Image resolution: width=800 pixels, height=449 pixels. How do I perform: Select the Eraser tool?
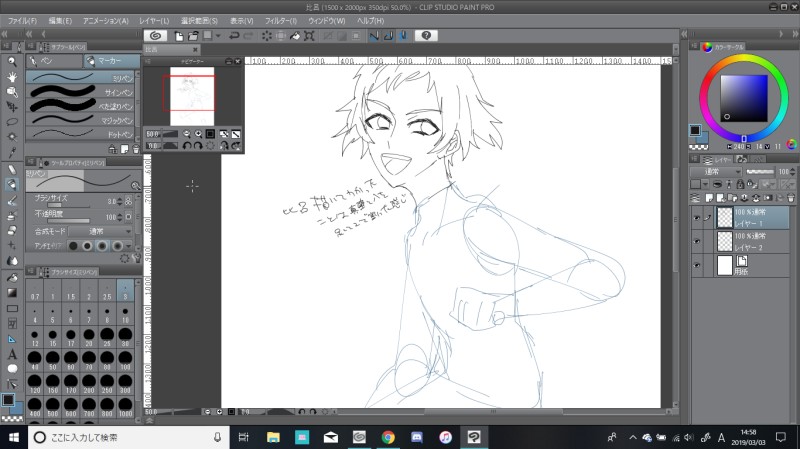coord(12,230)
